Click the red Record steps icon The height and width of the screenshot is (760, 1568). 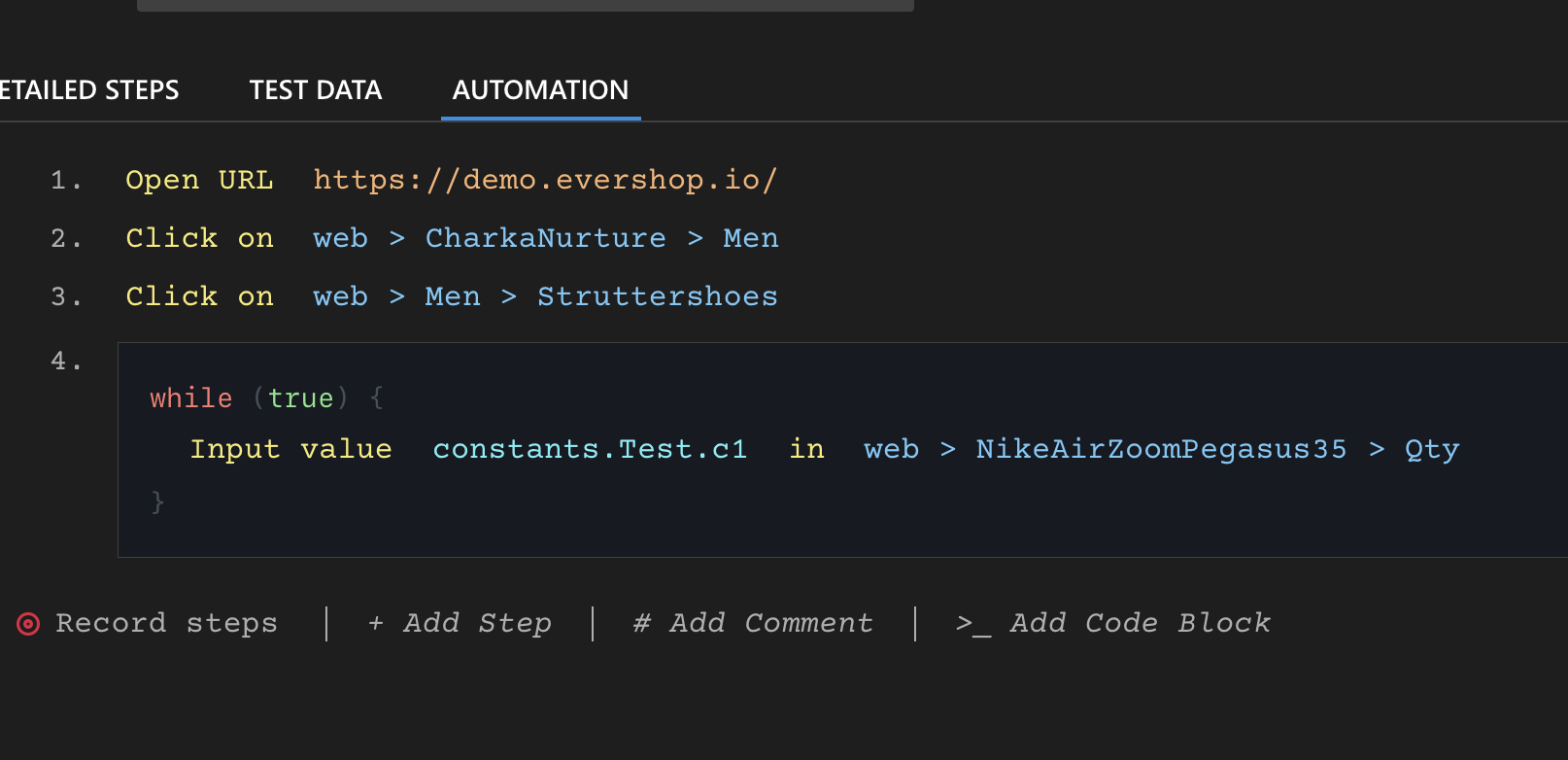point(29,624)
